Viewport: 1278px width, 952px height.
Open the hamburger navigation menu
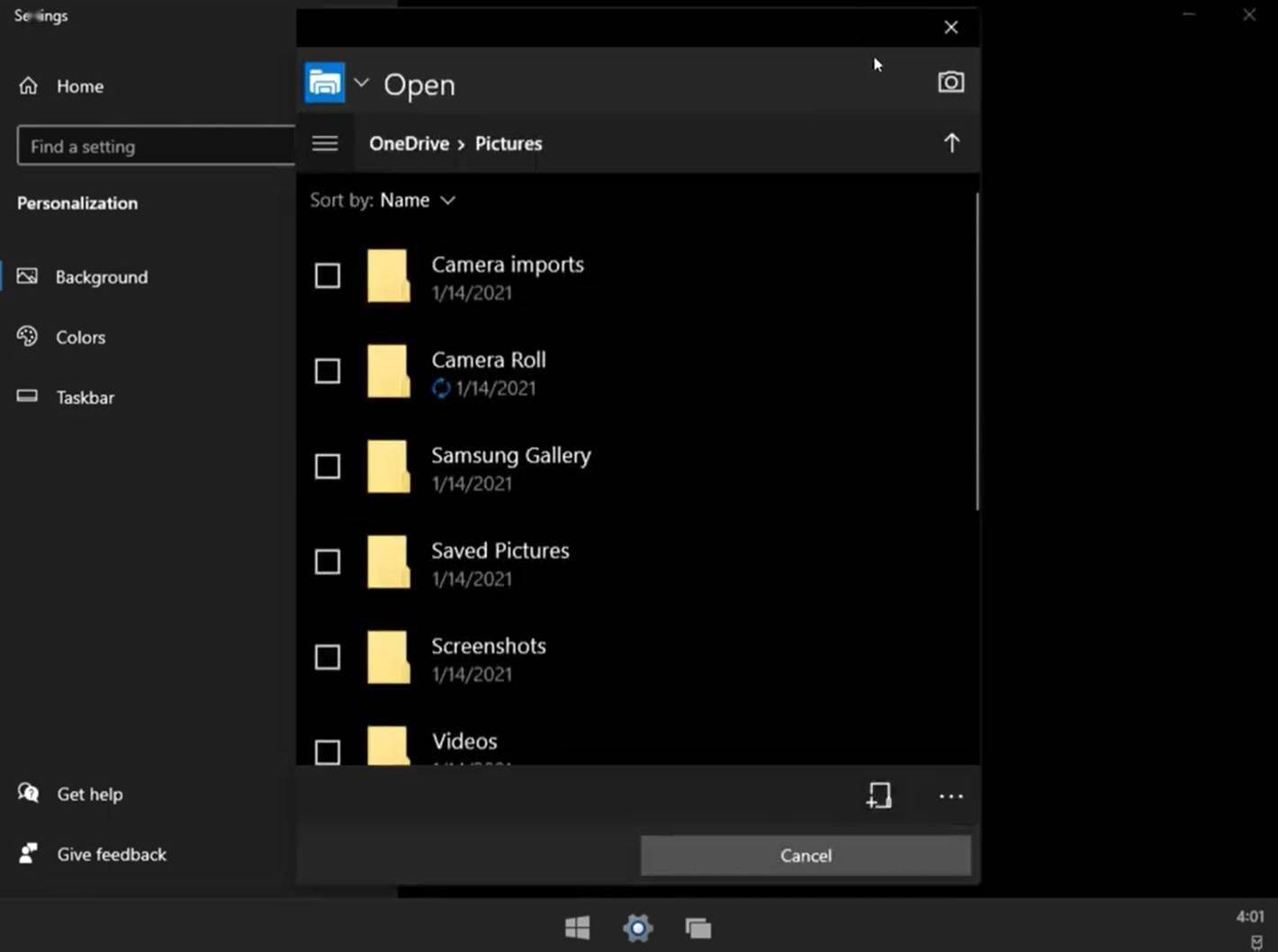[x=325, y=143]
